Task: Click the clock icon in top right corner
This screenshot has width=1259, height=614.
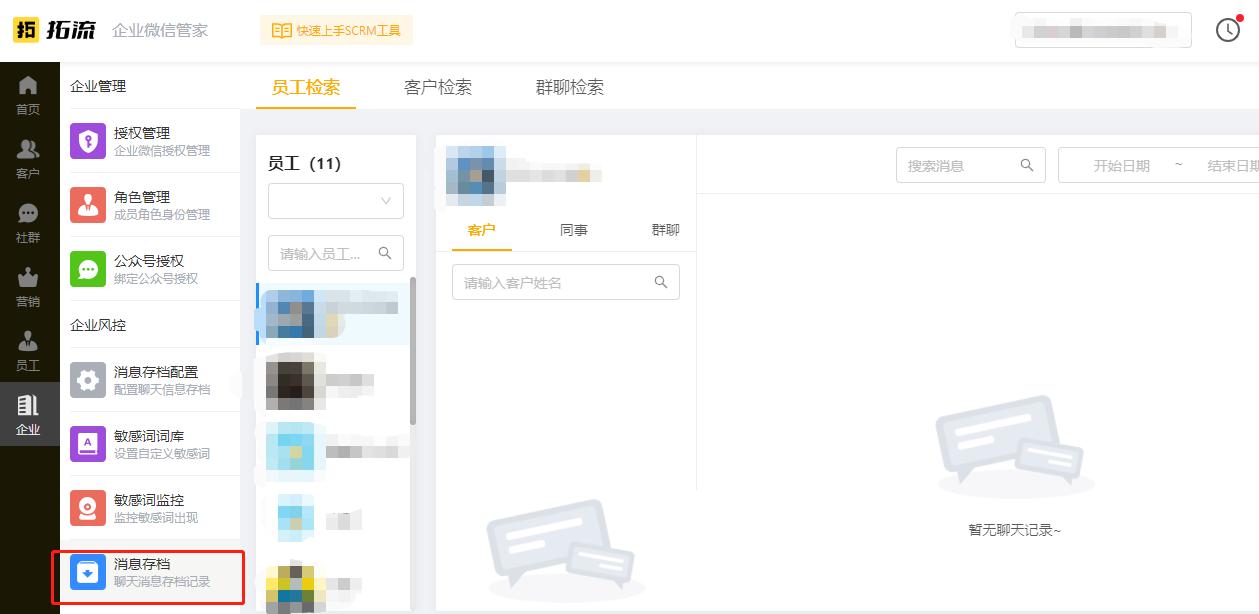Action: point(1228,30)
